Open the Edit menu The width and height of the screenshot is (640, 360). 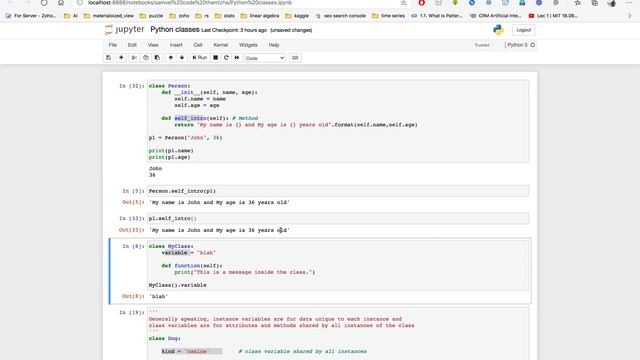click(132, 45)
